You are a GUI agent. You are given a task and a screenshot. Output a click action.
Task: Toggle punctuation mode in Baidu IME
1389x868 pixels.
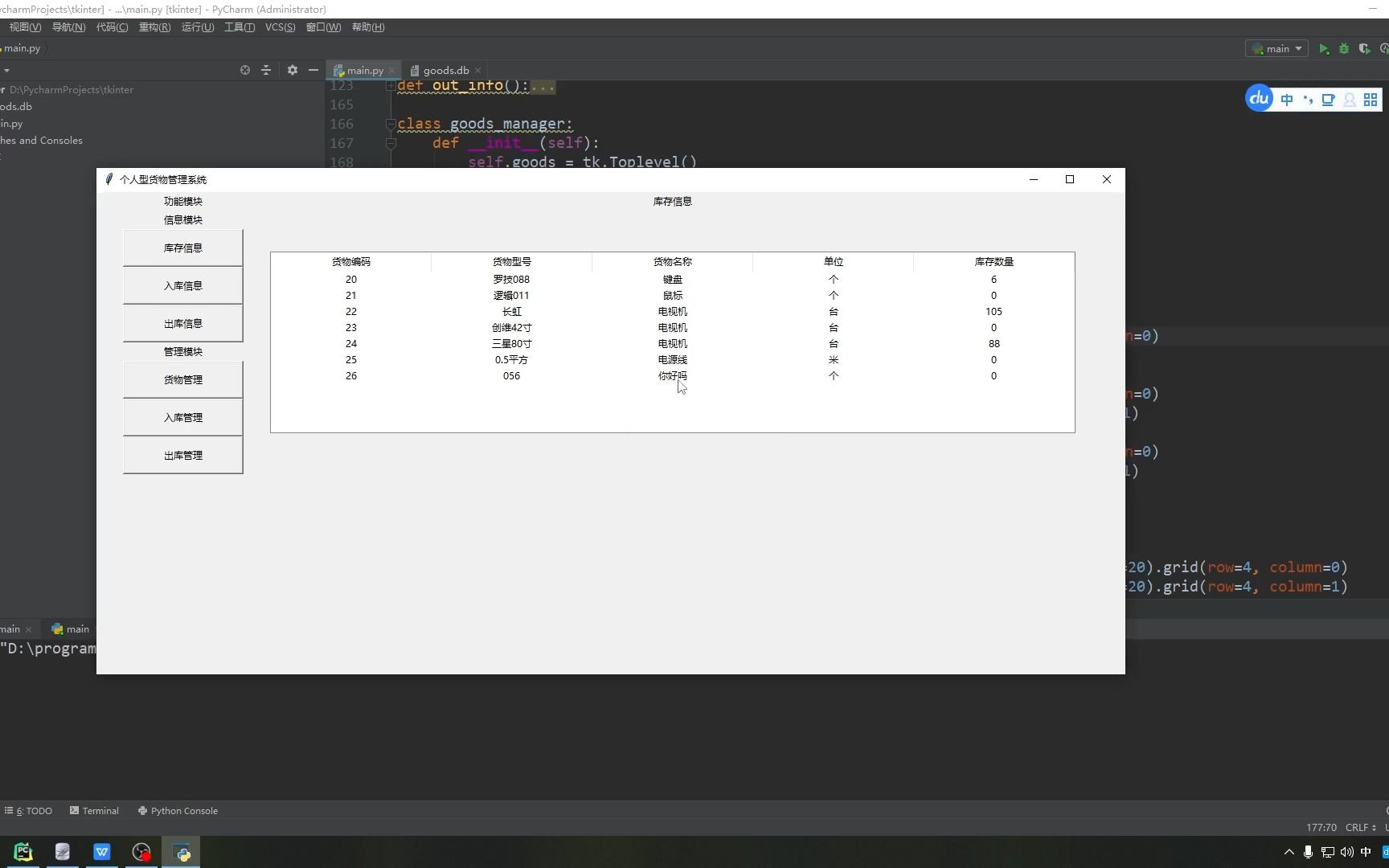click(x=1309, y=99)
